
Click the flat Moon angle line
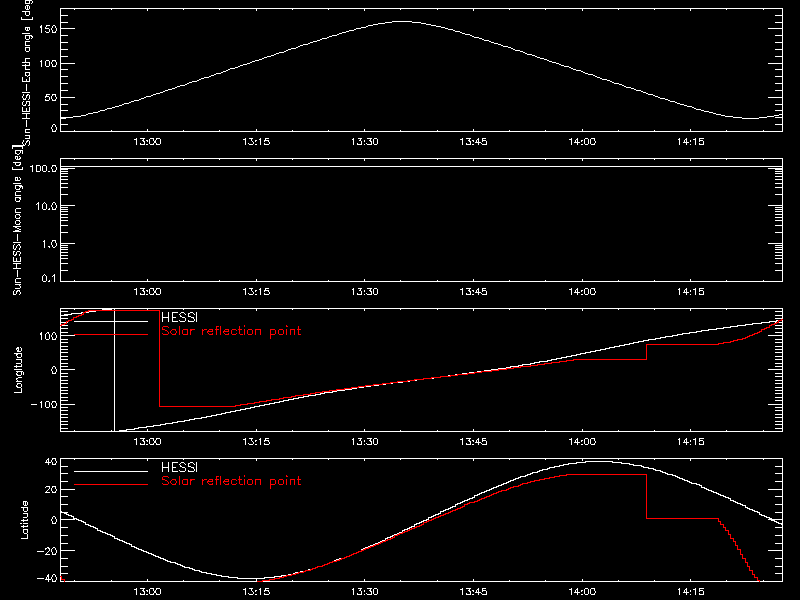click(x=421, y=166)
